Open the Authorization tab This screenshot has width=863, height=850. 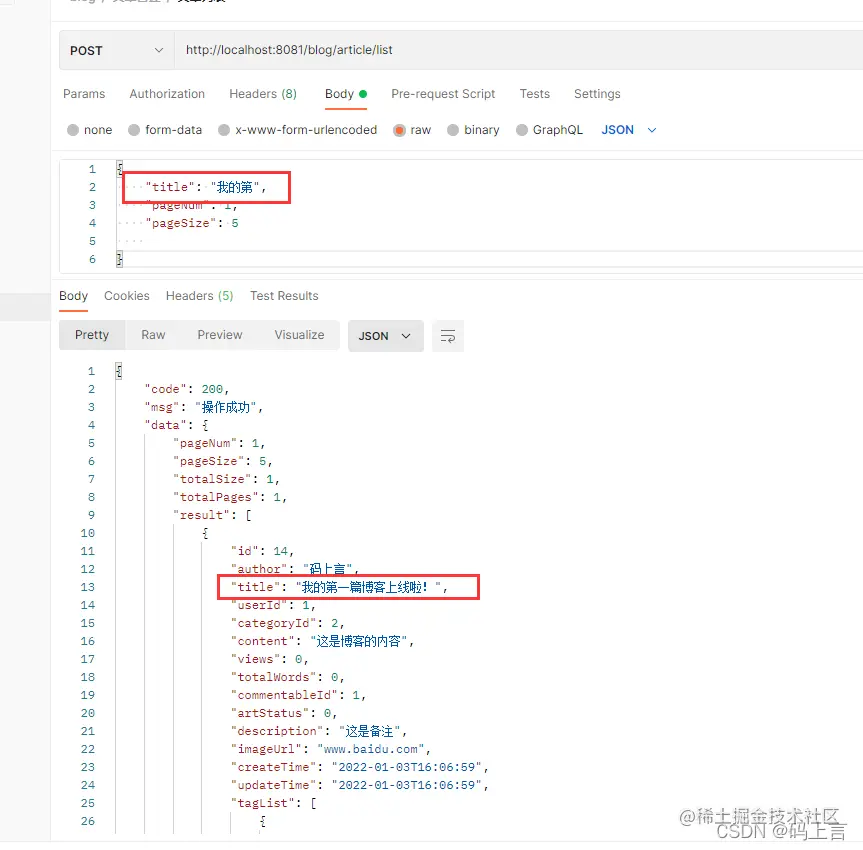pyautogui.click(x=167, y=94)
